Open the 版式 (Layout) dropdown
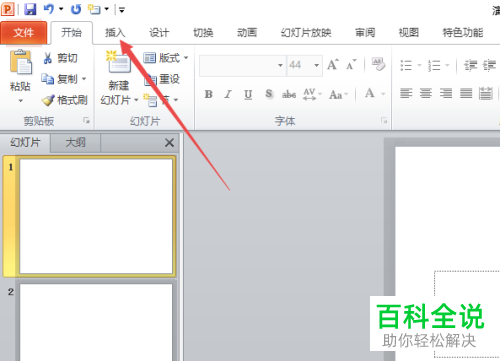 tap(166, 58)
